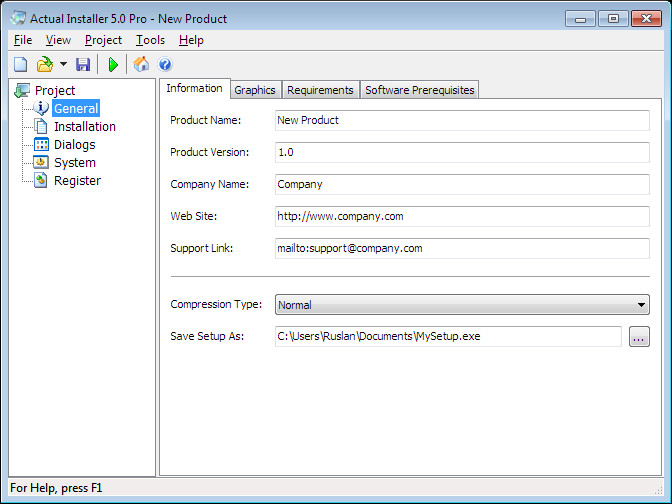Open the Register section in tree
This screenshot has width=672, height=504.
(77, 180)
